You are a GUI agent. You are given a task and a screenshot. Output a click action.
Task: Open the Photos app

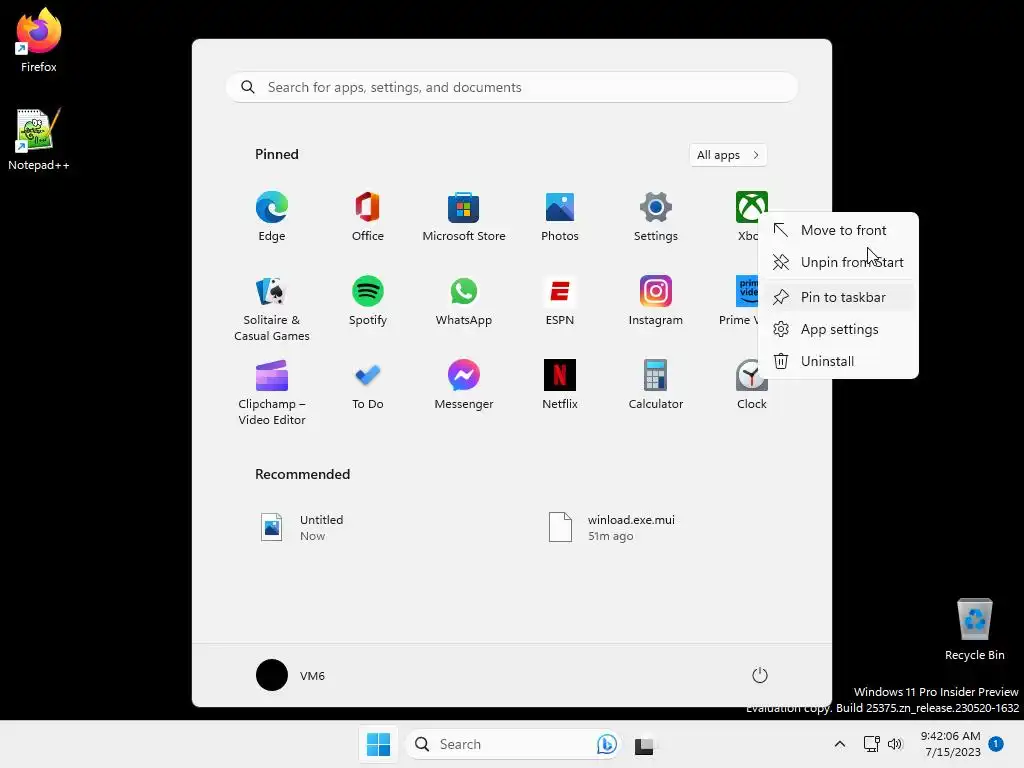560,217
